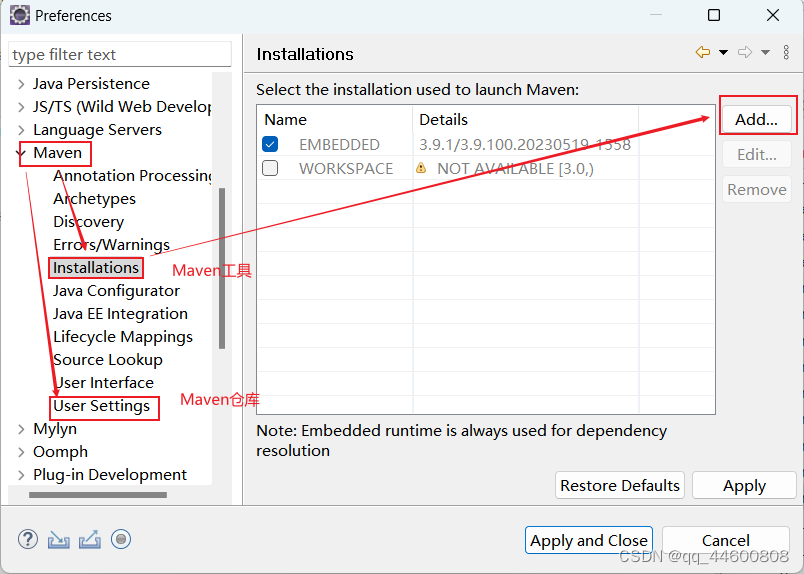Collapse the Maven tree node
This screenshot has width=804, height=574.
pyautogui.click(x=21, y=153)
